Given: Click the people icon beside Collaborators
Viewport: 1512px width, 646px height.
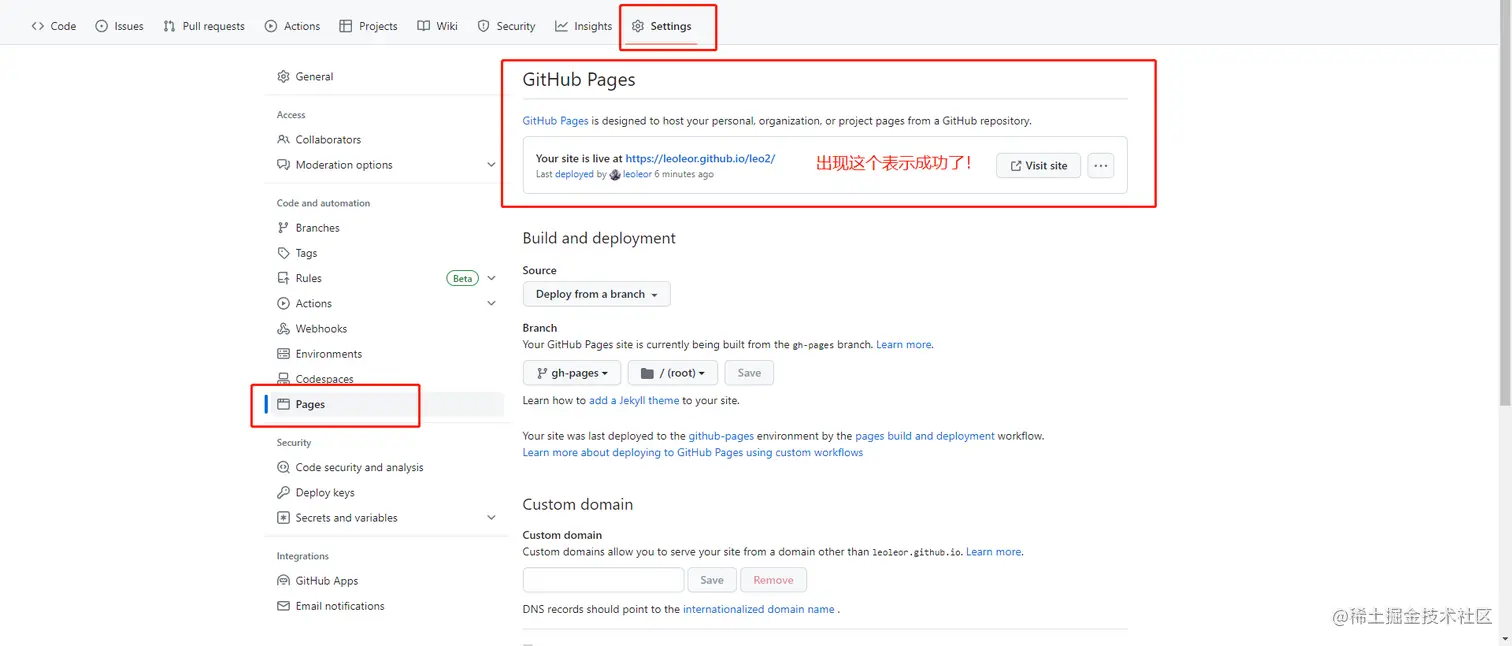Looking at the screenshot, I should (x=283, y=139).
